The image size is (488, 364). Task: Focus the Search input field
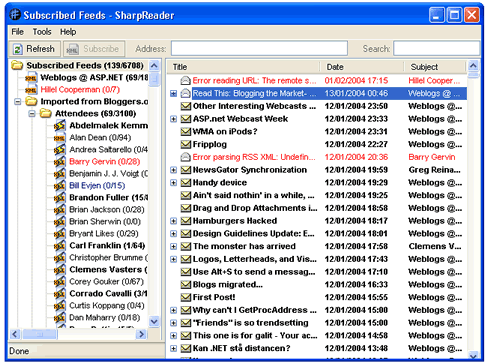click(x=436, y=49)
